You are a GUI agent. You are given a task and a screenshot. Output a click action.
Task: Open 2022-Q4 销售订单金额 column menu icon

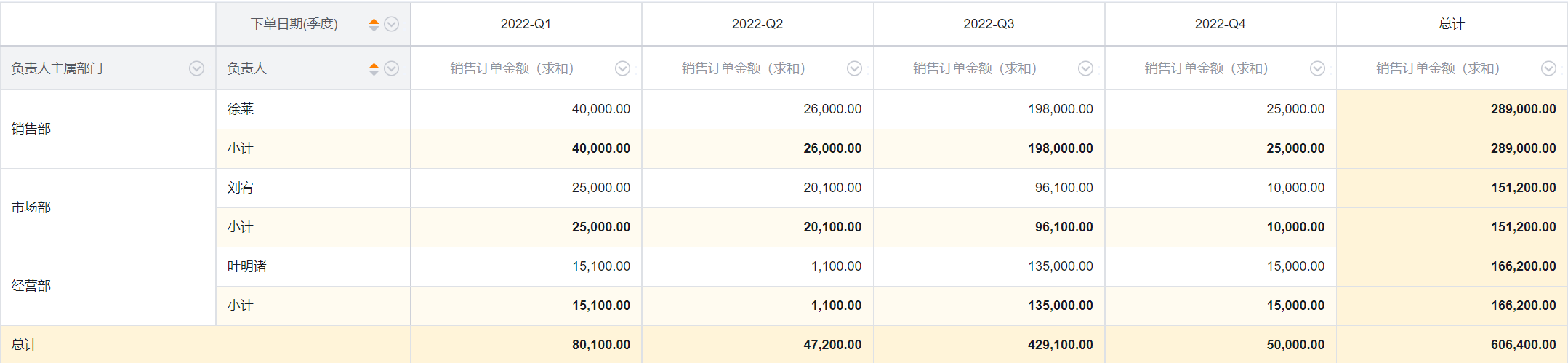pyautogui.click(x=1317, y=68)
